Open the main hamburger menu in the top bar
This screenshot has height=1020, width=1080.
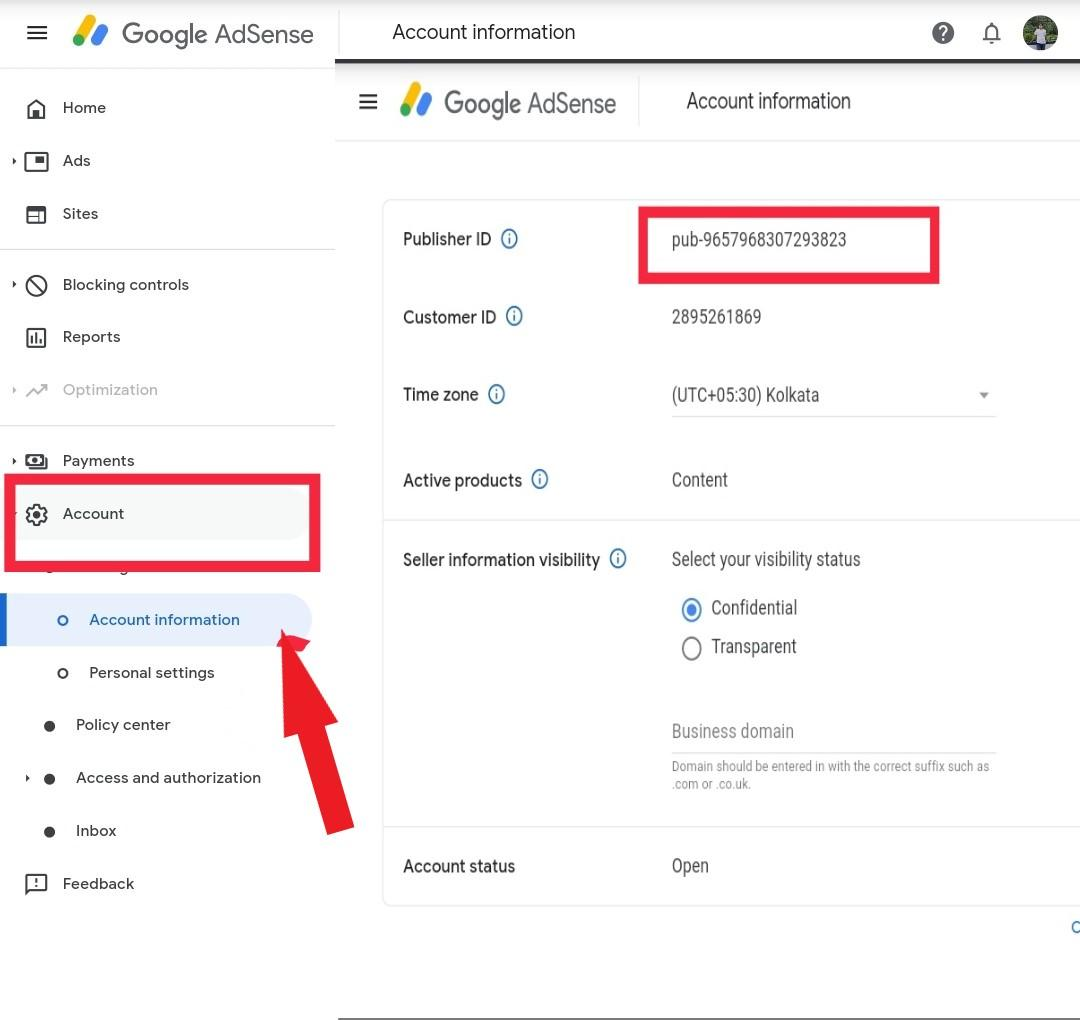pyautogui.click(x=37, y=32)
